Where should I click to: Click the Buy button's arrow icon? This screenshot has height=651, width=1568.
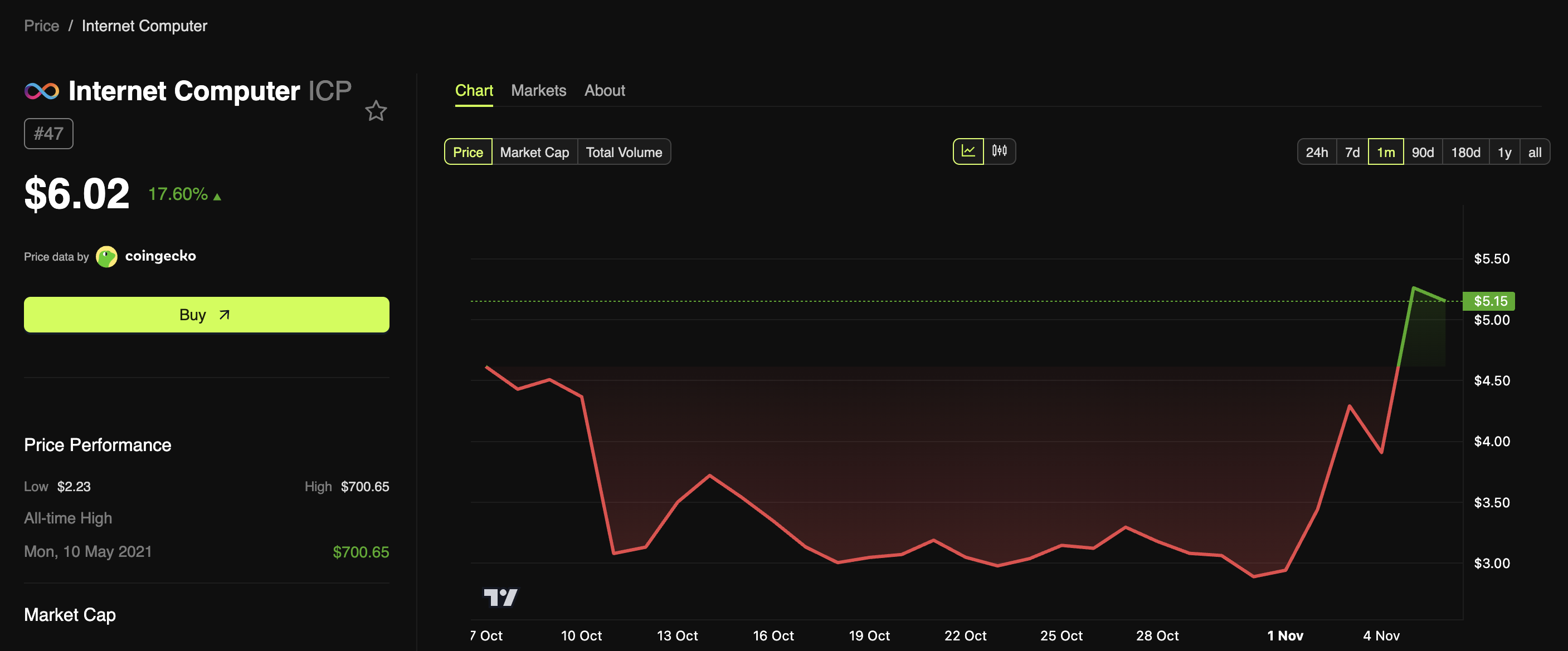coord(225,315)
